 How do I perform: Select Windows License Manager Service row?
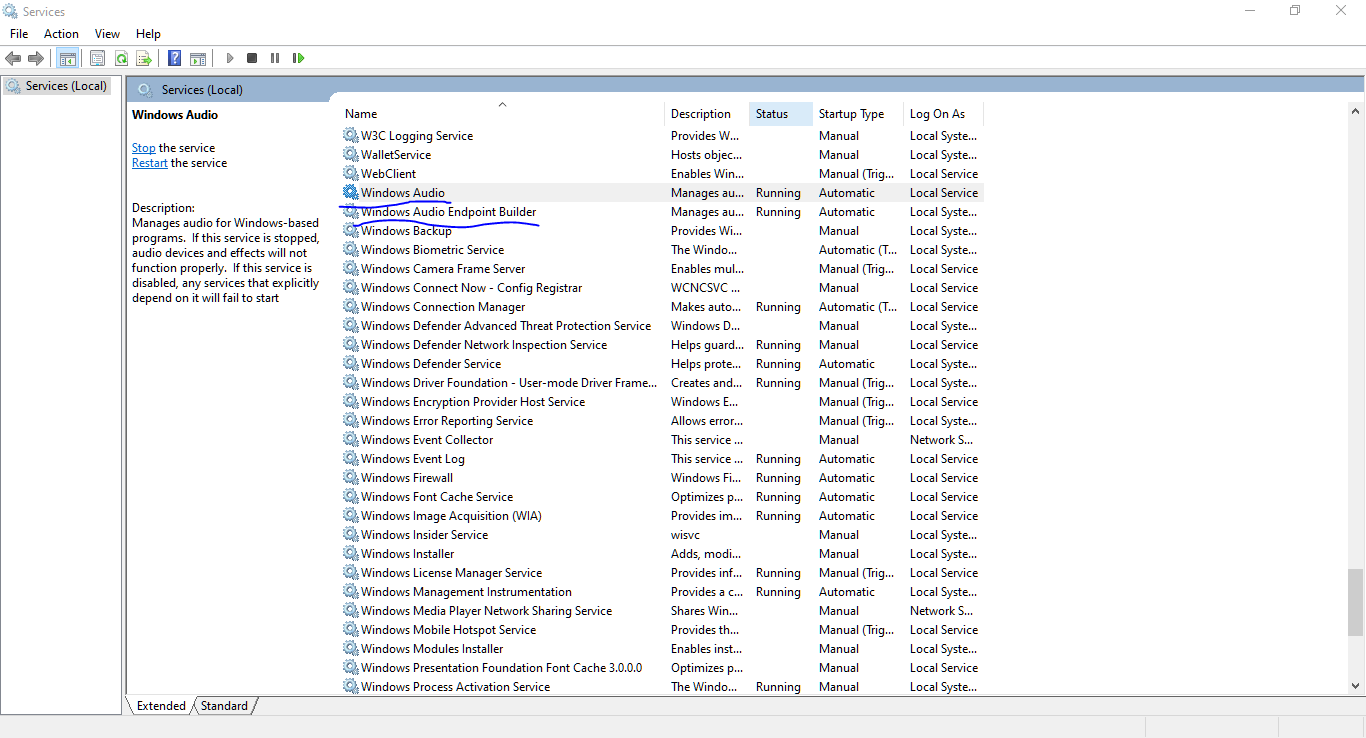pyautogui.click(x=662, y=573)
